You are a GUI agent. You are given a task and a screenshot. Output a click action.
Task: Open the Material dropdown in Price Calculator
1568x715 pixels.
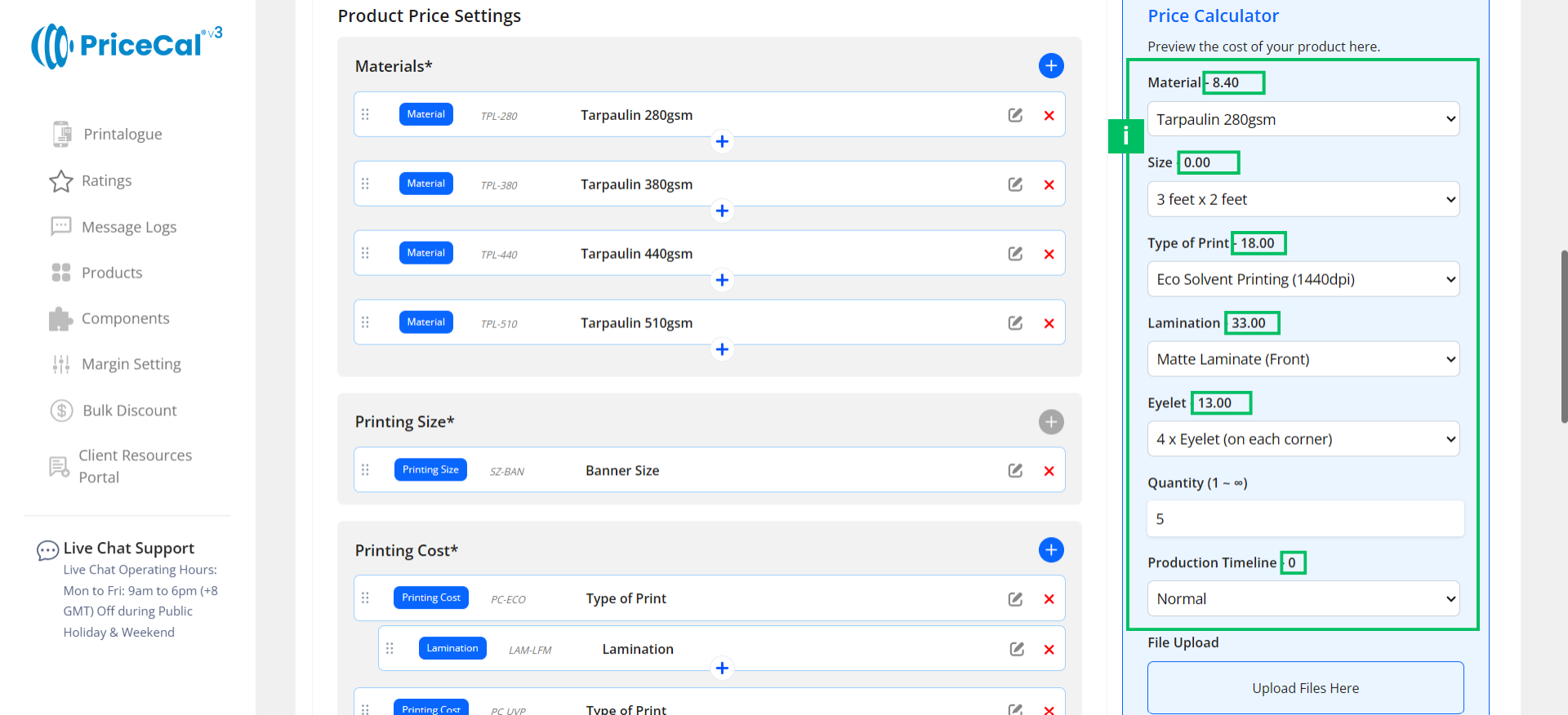pyautogui.click(x=1303, y=119)
